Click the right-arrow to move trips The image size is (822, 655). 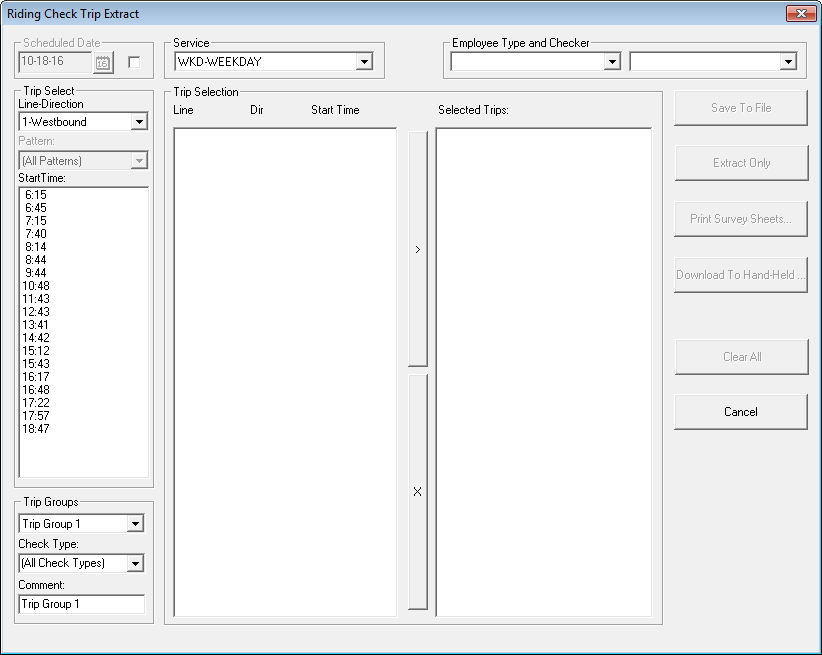coord(417,249)
